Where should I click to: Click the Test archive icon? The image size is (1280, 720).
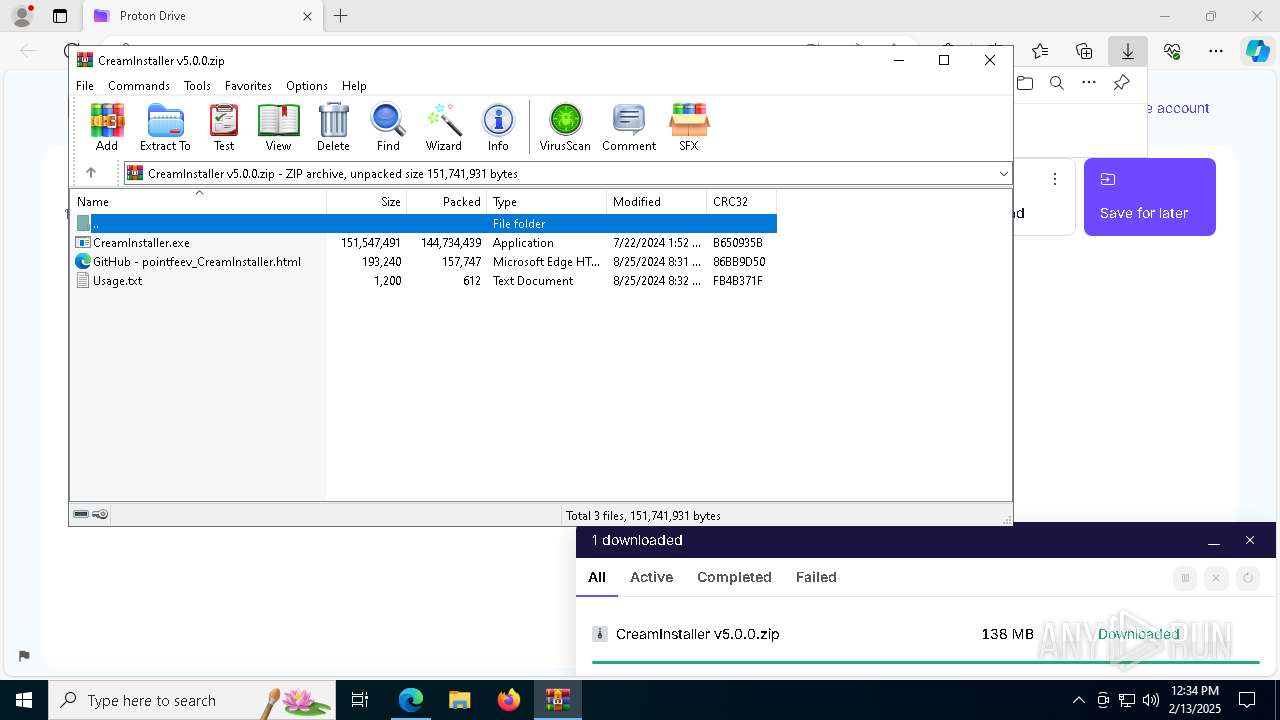(x=224, y=127)
